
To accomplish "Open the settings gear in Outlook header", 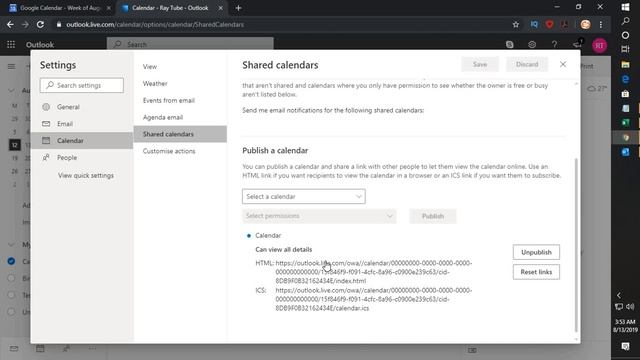I will pos(532,44).
